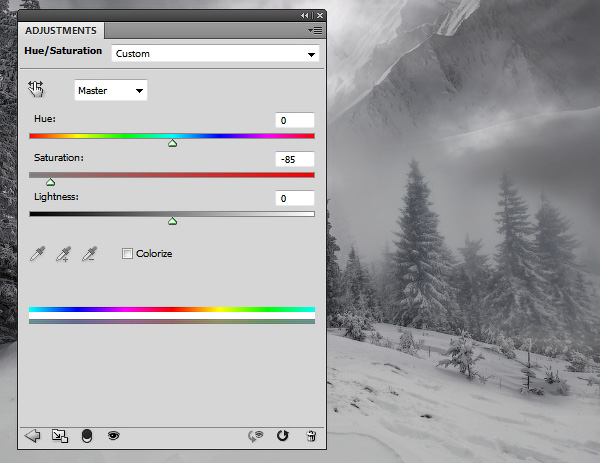This screenshot has width=600, height=463.
Task: Focus the Hue value field
Action: [295, 120]
